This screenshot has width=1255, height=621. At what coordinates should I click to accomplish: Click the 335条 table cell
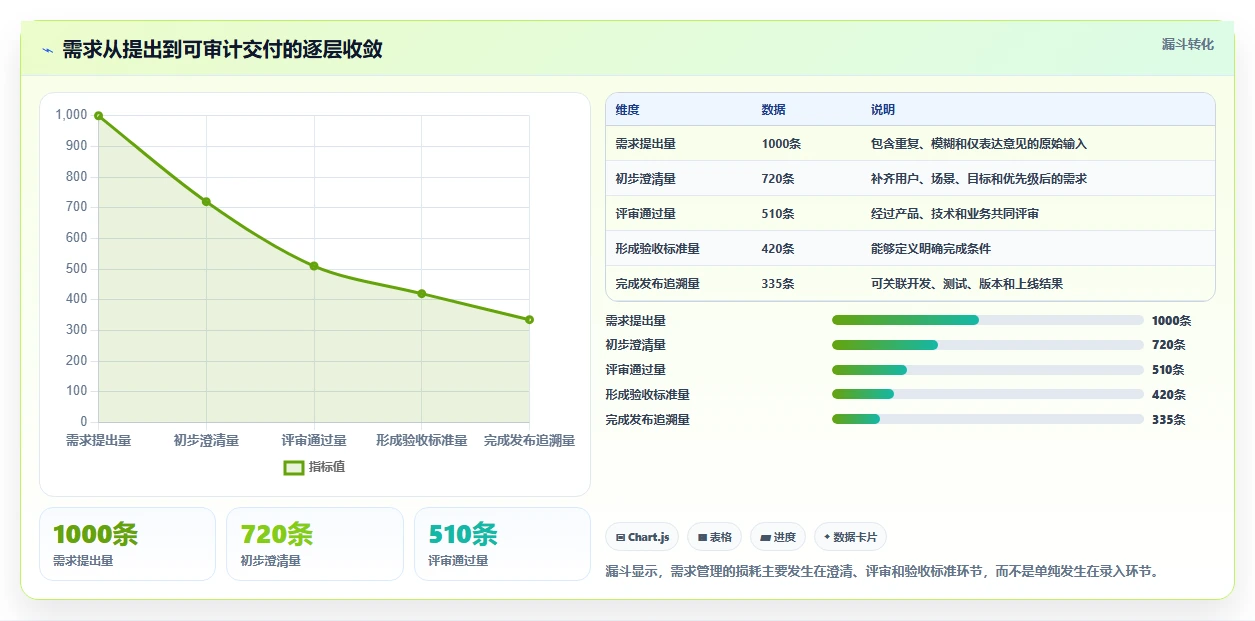point(778,284)
